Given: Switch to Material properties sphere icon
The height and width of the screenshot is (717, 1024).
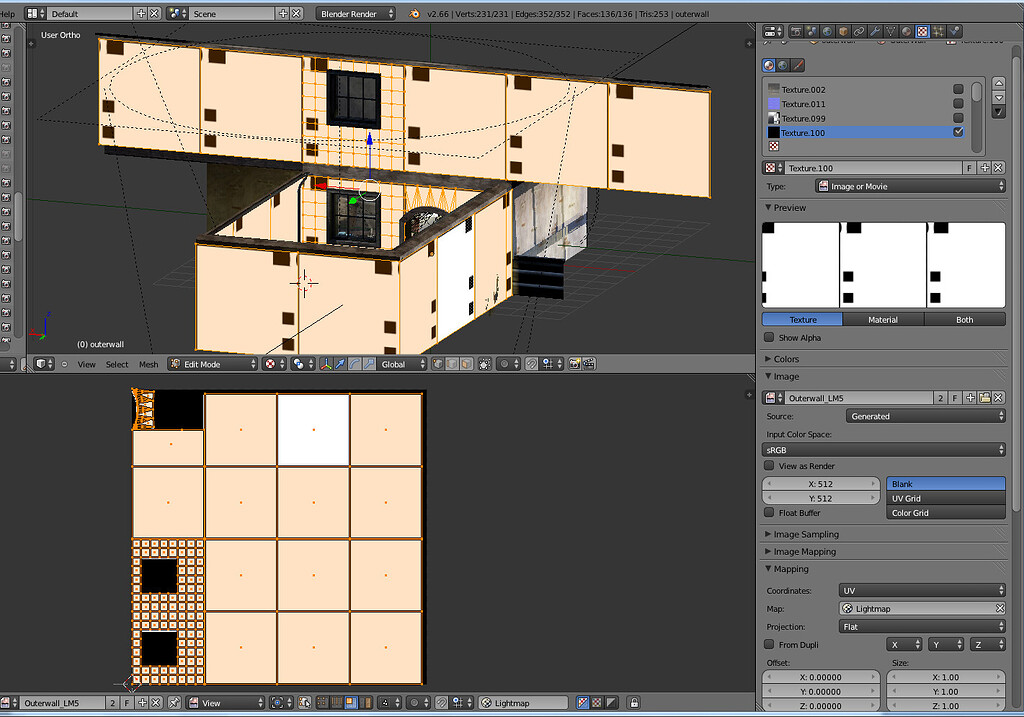Looking at the screenshot, I should tap(906, 31).
